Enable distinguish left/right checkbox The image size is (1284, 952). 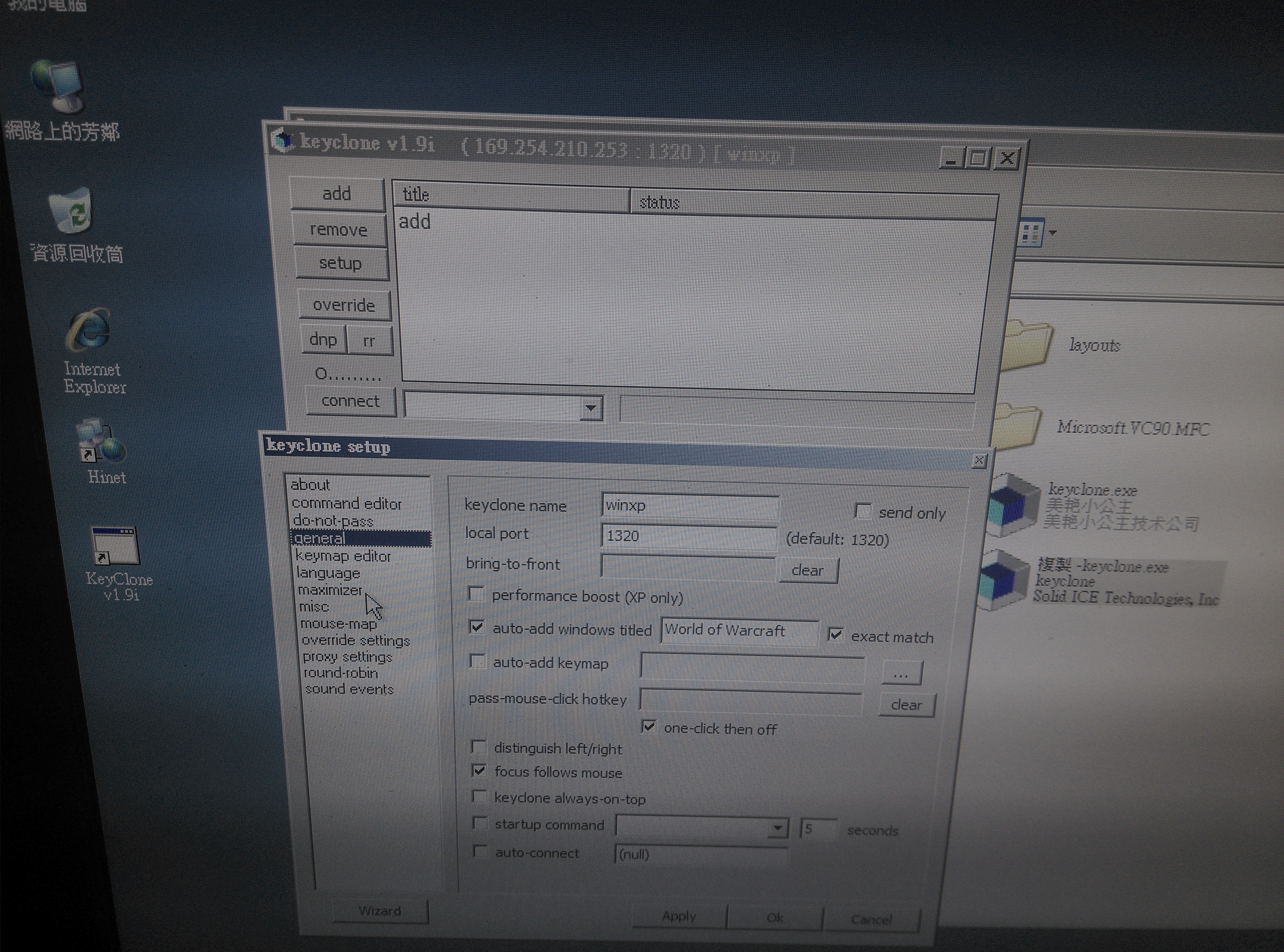478,747
